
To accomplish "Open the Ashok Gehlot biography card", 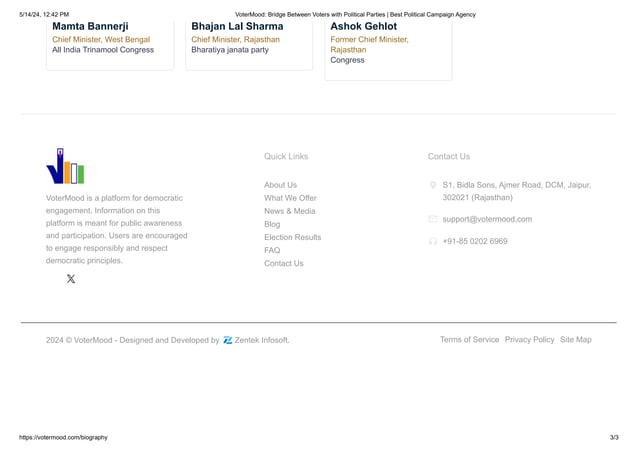I will tap(388, 50).
